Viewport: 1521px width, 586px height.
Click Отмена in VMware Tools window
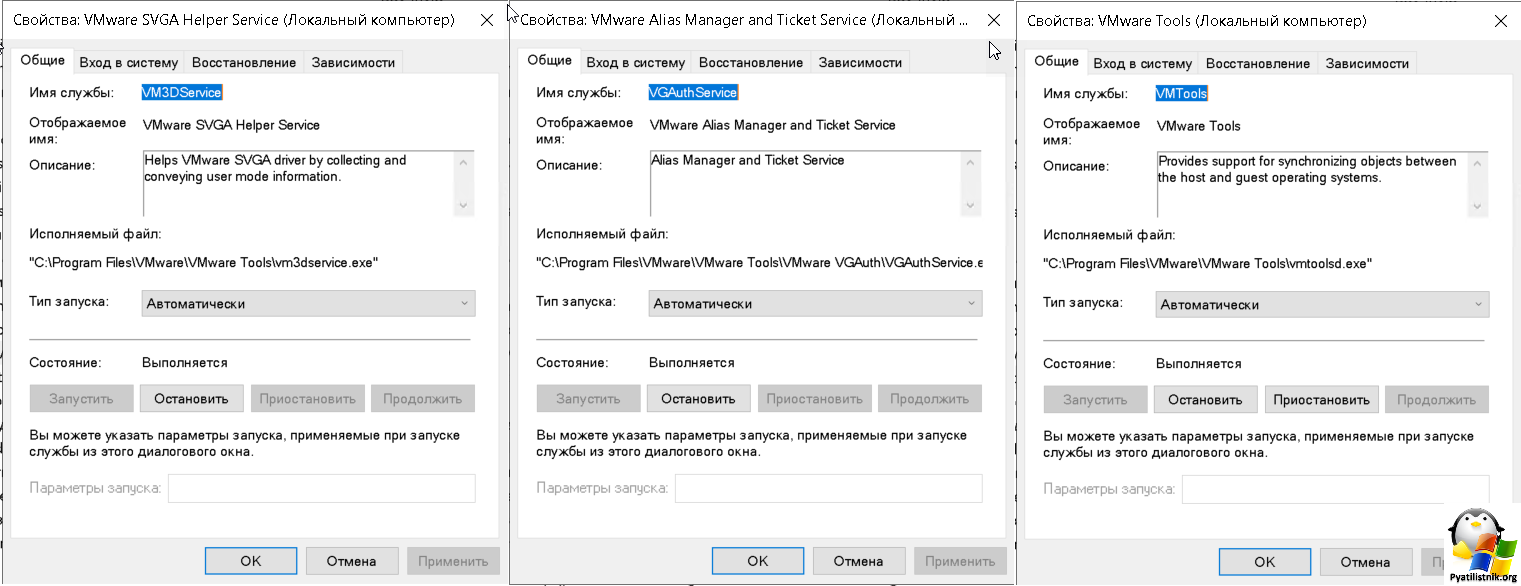click(1366, 562)
